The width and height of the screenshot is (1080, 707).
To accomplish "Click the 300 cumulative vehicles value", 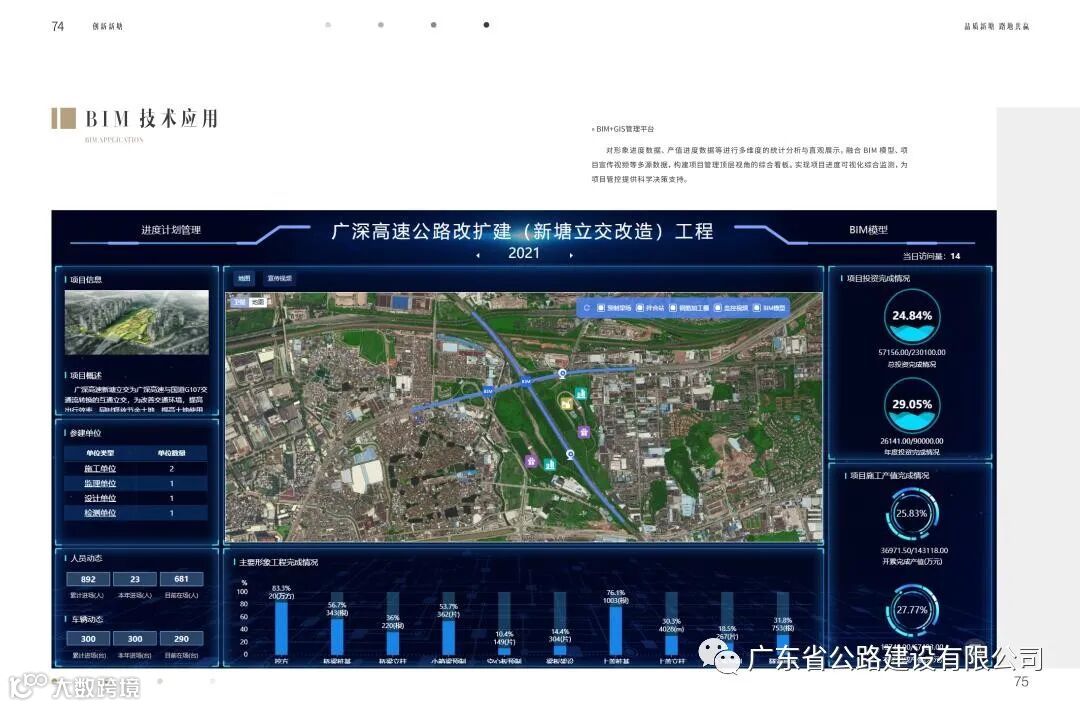I will (88, 639).
